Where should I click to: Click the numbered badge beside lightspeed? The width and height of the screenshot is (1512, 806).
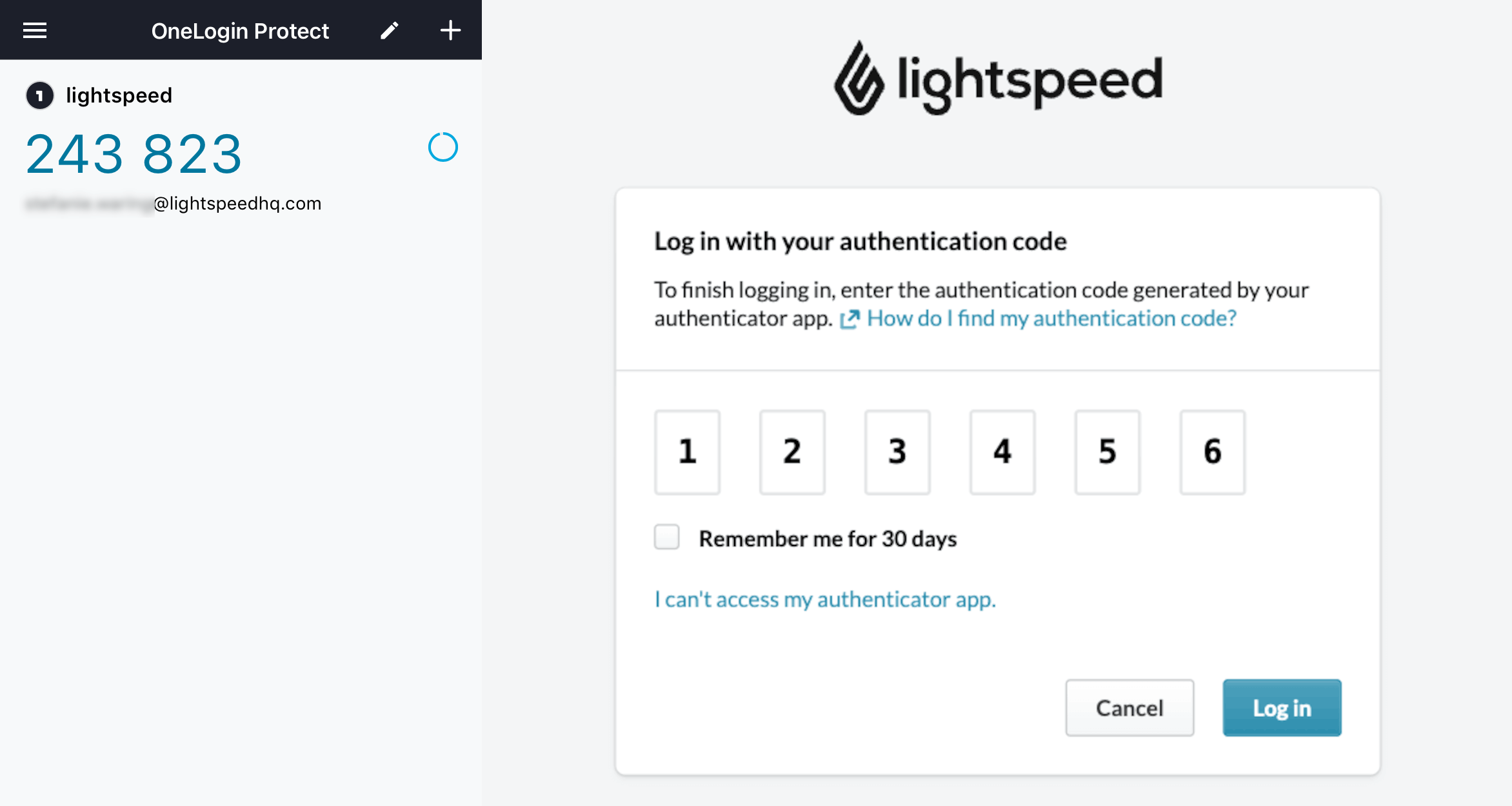39,95
